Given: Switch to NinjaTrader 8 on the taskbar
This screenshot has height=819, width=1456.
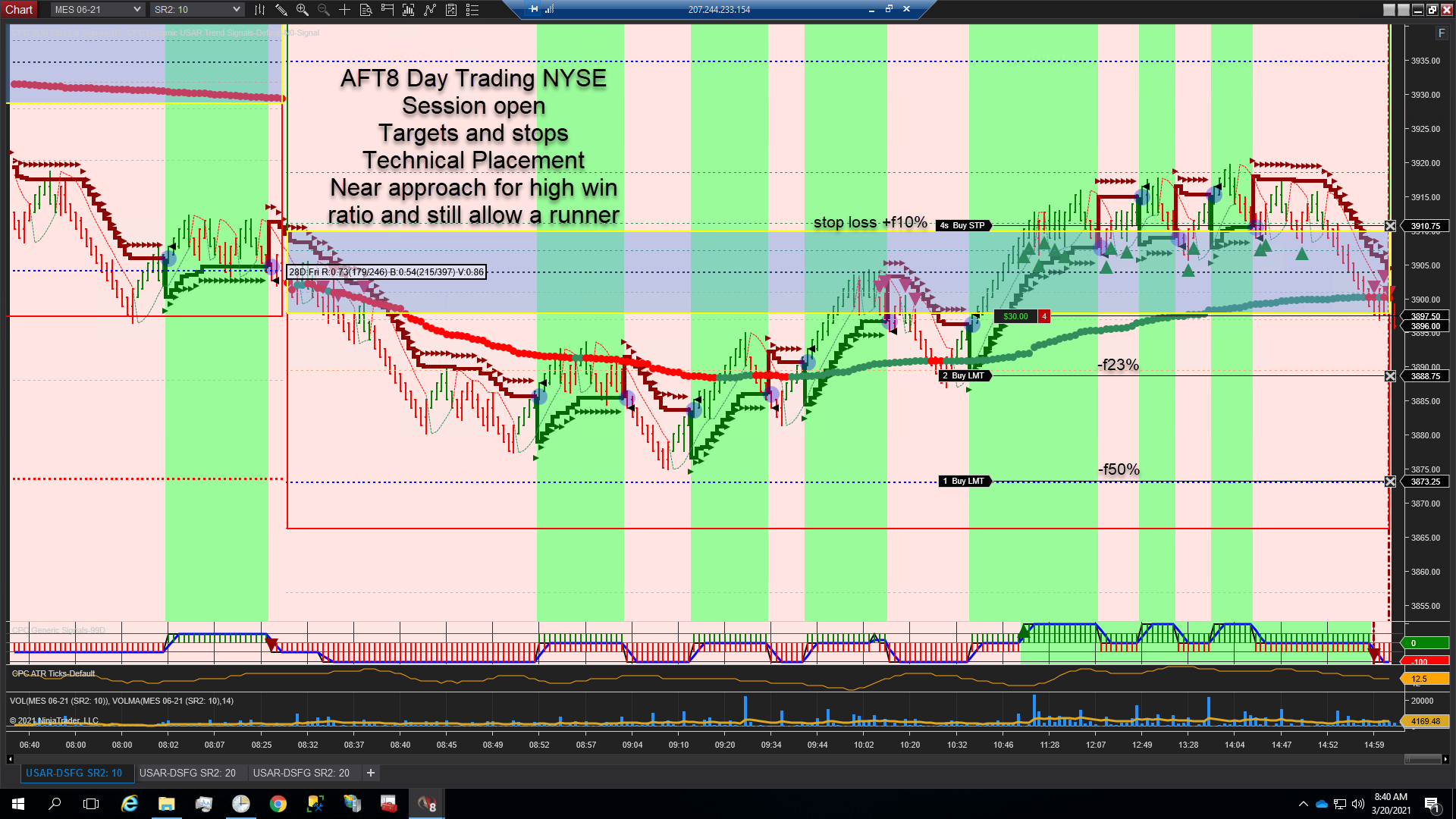Looking at the screenshot, I should pos(427,804).
